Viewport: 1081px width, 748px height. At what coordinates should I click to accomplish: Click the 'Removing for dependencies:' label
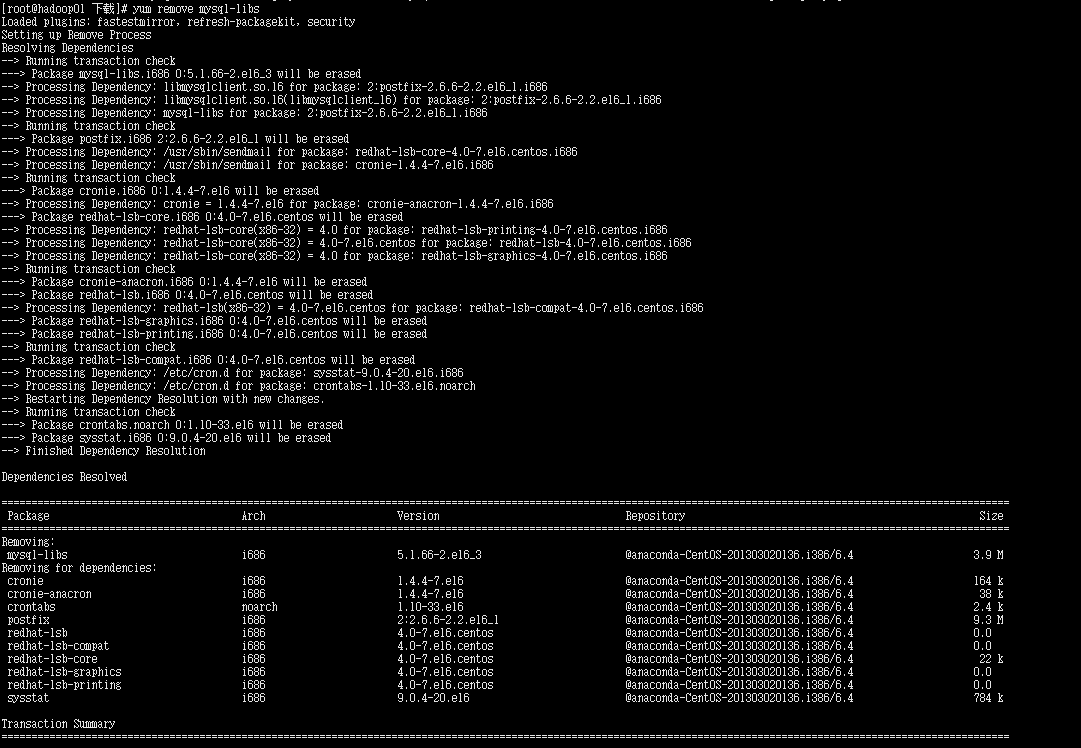[79, 569]
